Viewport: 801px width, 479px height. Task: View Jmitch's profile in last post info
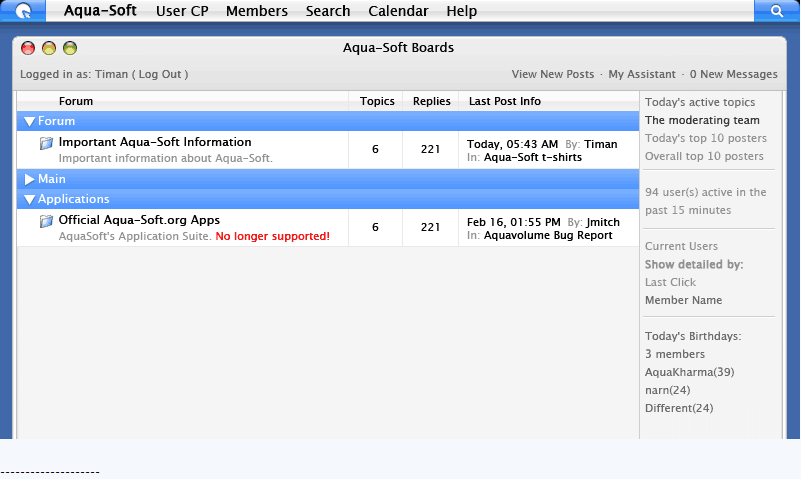[603, 222]
